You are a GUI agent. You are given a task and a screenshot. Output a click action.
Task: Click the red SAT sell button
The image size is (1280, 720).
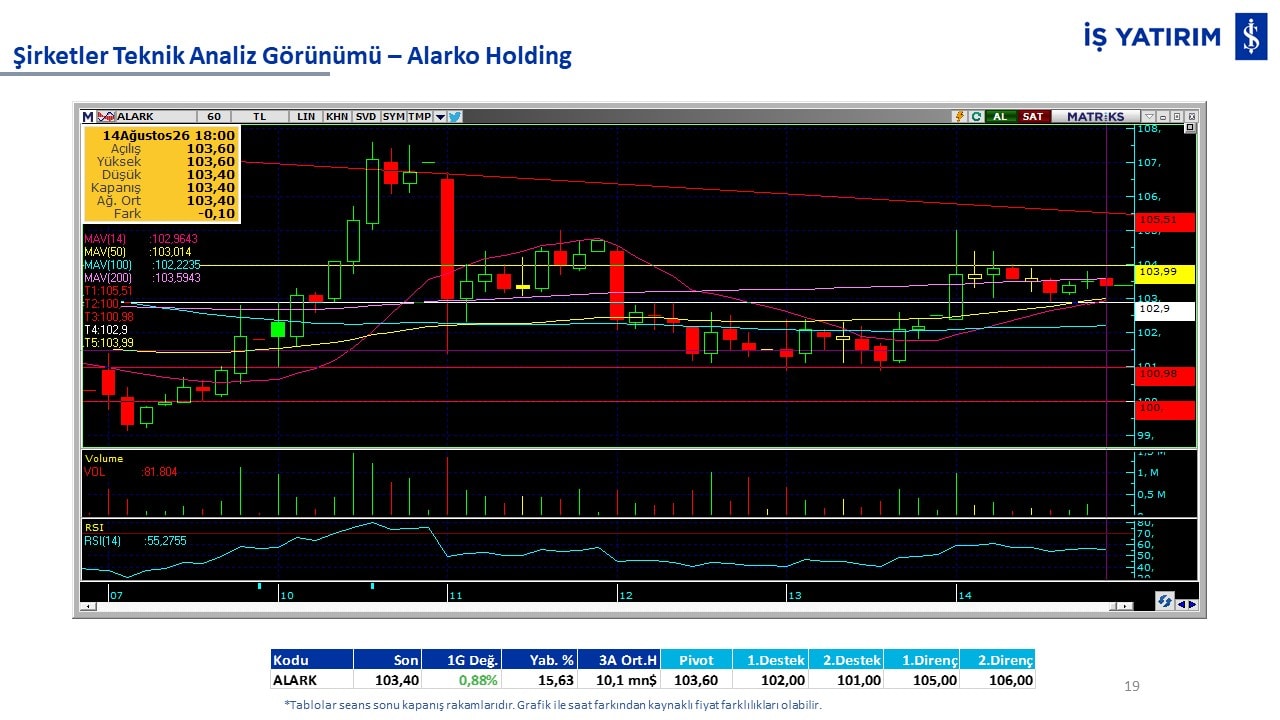click(1032, 117)
